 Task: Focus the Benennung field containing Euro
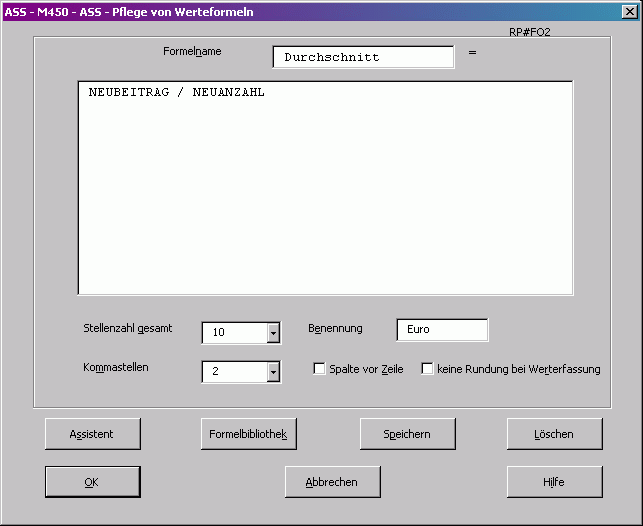pos(442,329)
